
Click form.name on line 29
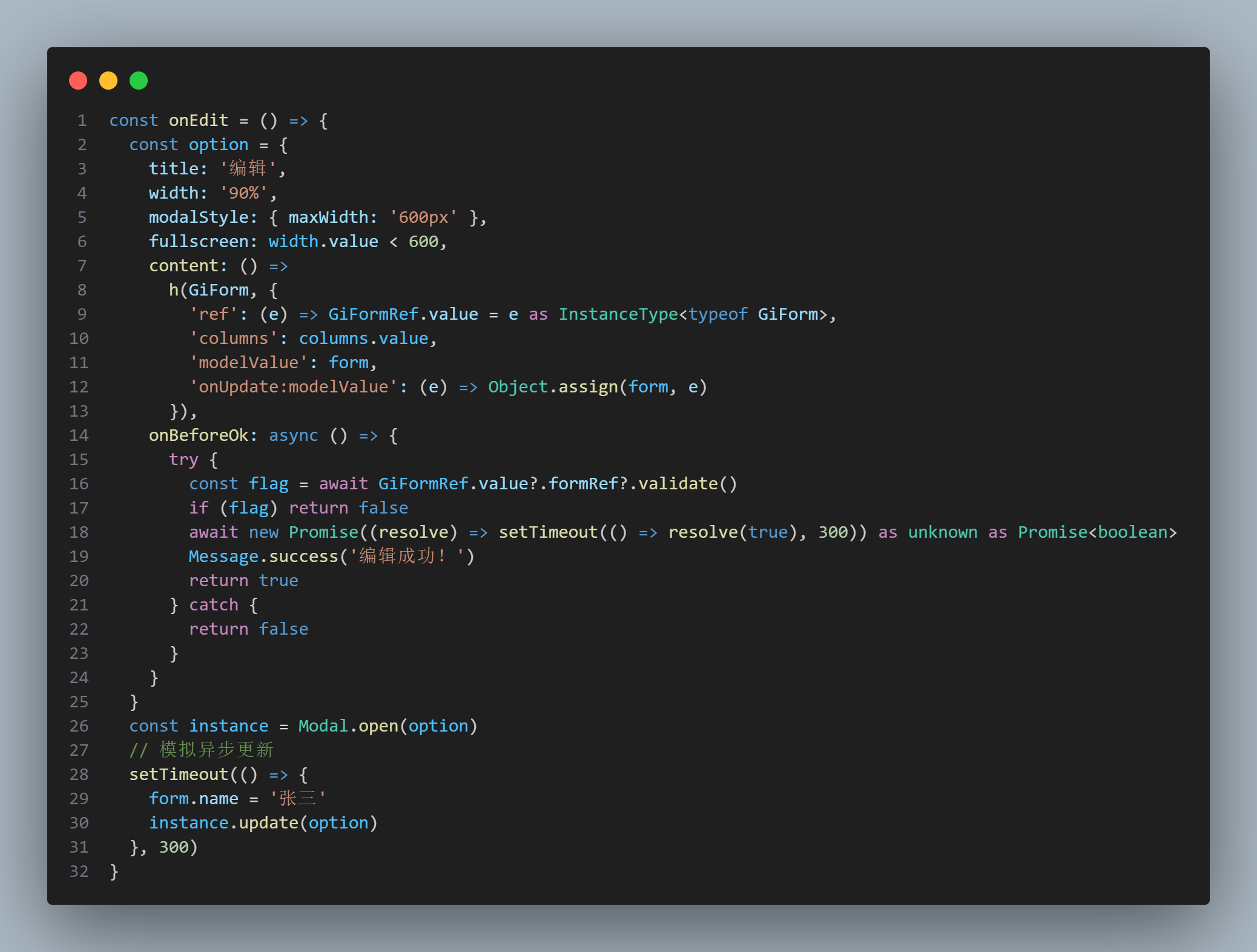(194, 799)
